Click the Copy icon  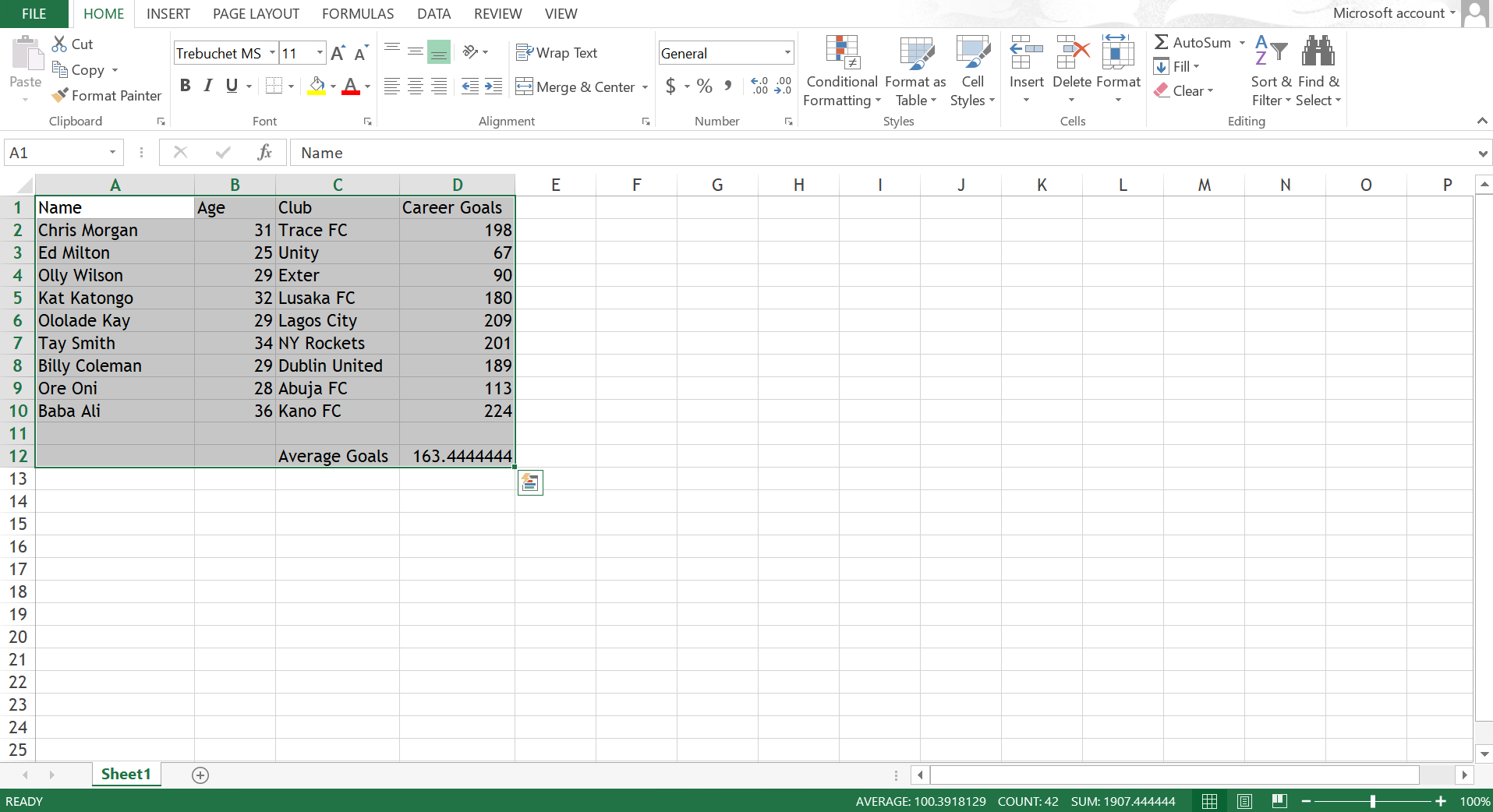[60, 70]
